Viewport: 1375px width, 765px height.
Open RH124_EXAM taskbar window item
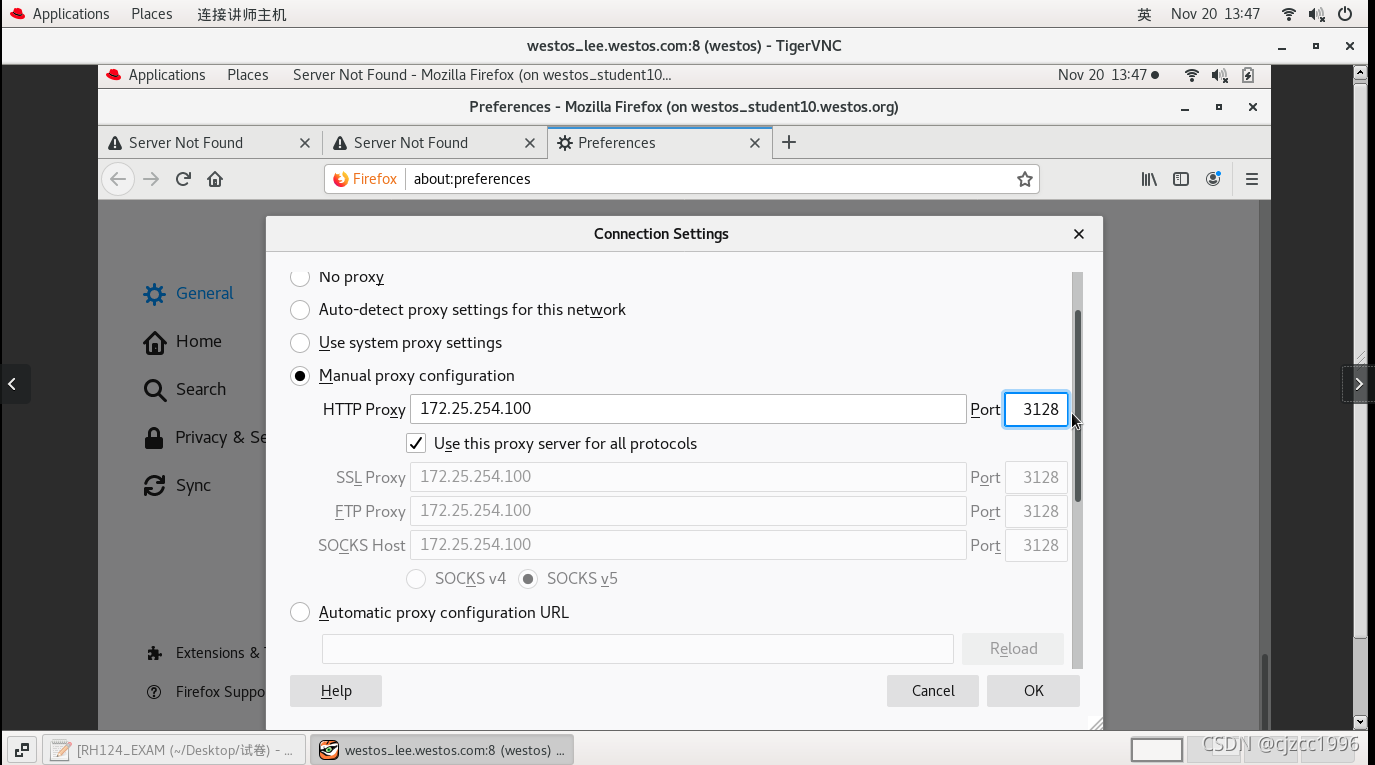click(174, 749)
